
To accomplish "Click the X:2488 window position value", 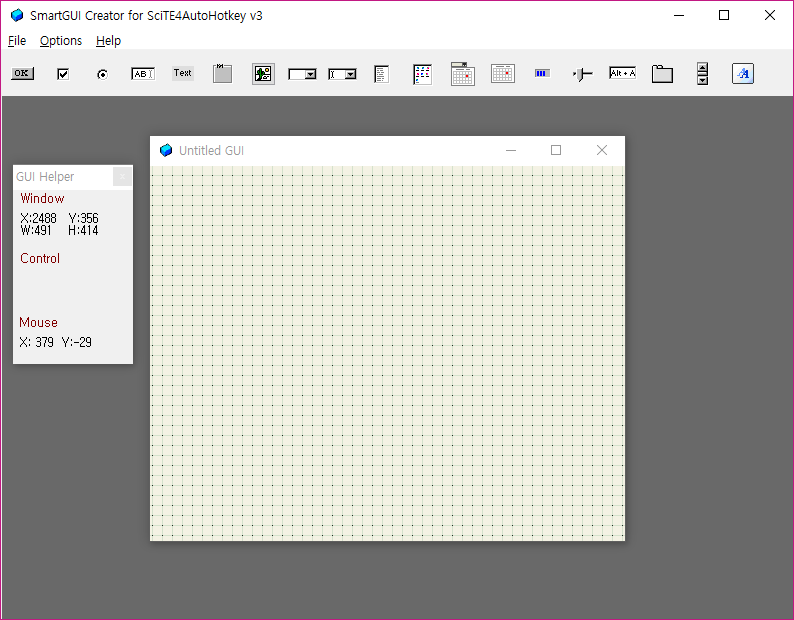I will pos(38,218).
